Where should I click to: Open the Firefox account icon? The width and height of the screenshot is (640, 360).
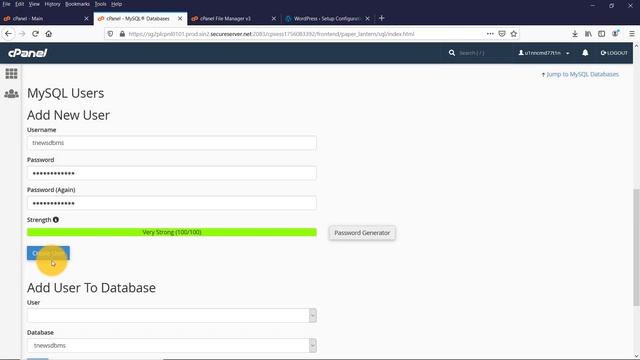point(616,33)
